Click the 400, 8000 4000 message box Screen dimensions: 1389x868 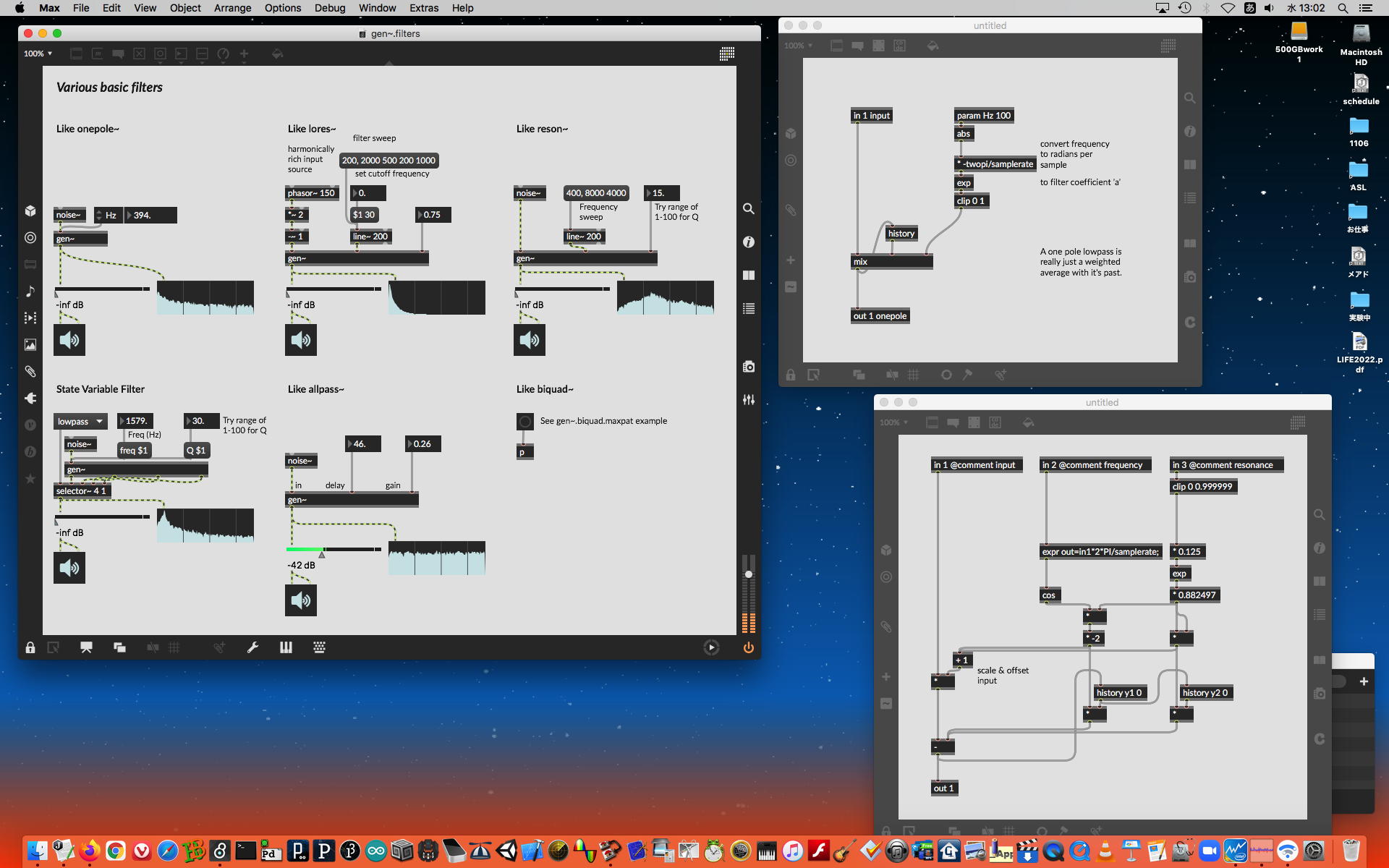595,193
